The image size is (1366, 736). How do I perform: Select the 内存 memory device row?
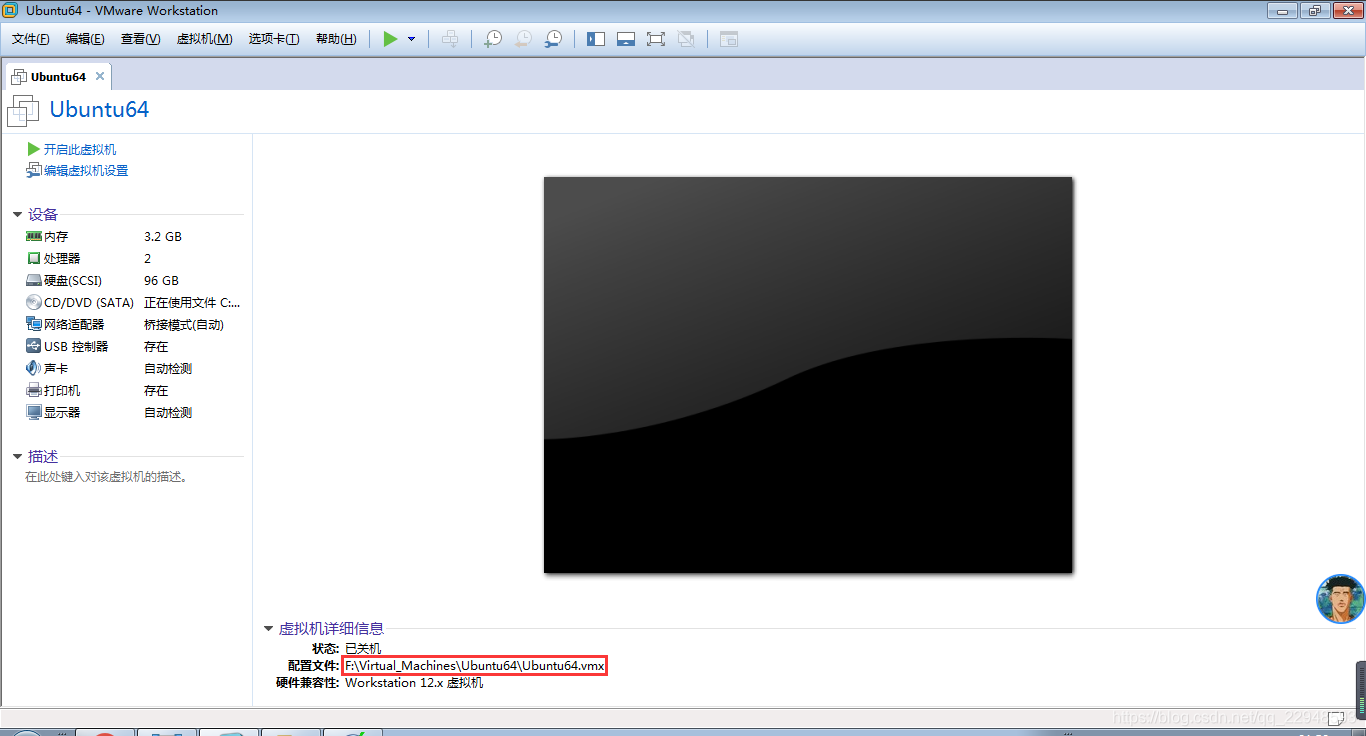point(134,237)
